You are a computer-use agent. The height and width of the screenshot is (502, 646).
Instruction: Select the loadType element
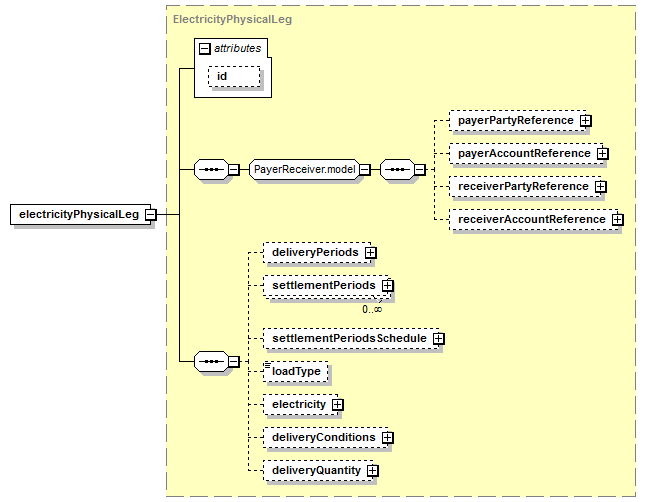pos(296,371)
